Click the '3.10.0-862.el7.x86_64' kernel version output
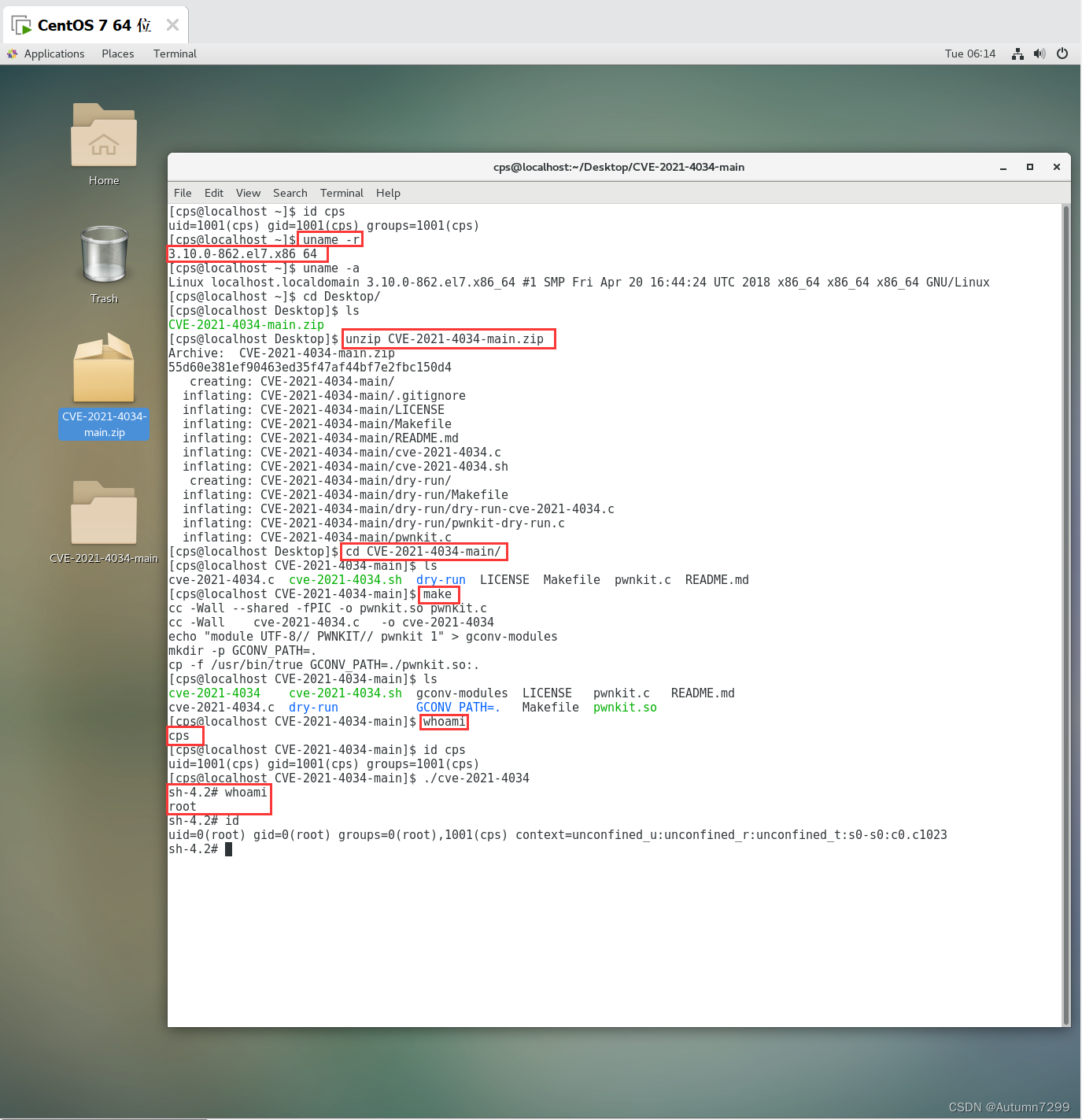 tap(243, 254)
